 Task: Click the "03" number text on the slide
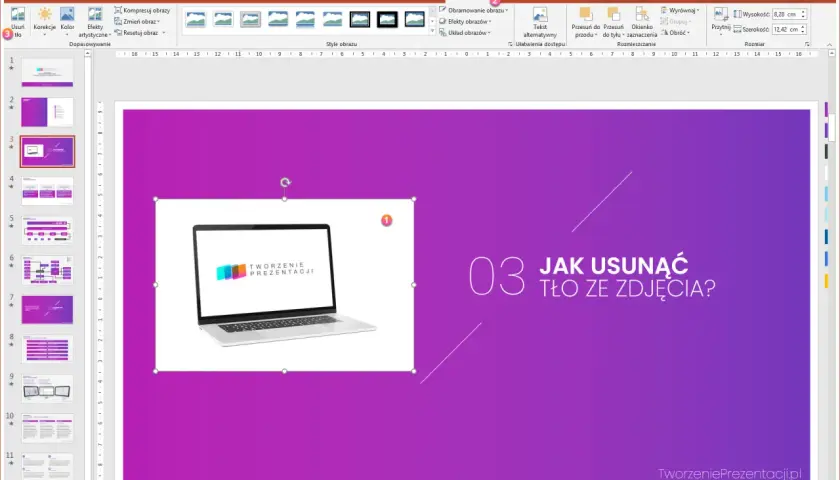tap(497, 276)
